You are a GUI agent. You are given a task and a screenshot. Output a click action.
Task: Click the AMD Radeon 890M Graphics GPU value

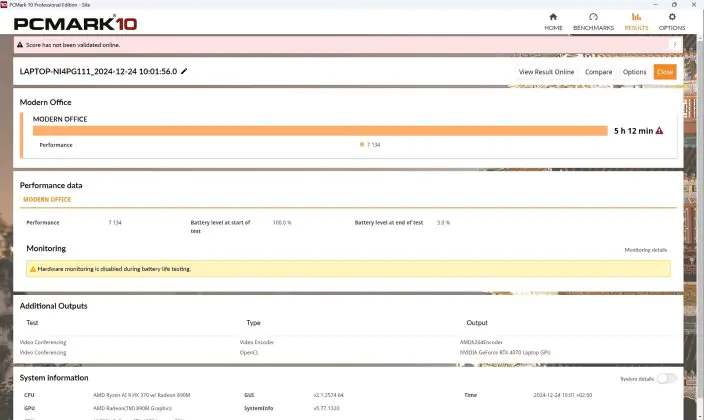pos(132,408)
